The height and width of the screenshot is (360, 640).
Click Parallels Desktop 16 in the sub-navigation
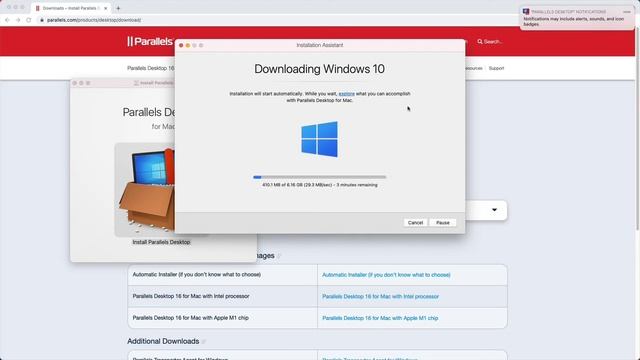click(151, 68)
